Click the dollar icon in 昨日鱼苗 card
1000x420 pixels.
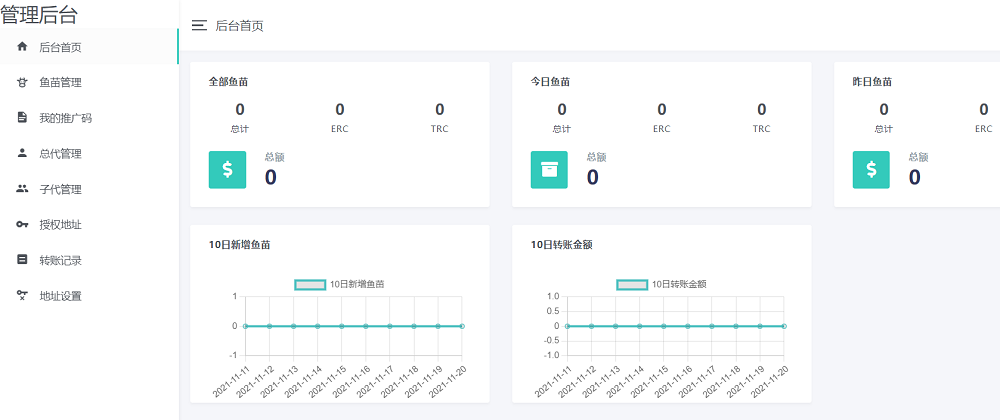click(x=871, y=170)
